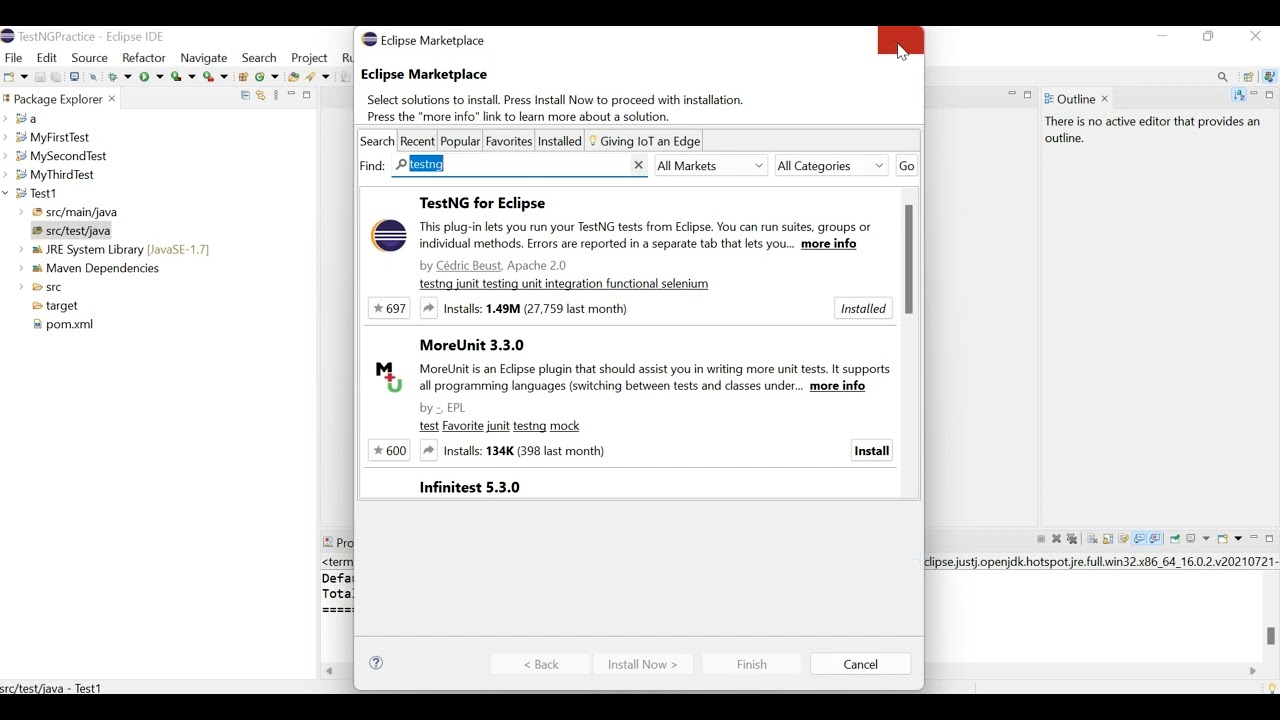1280x720 pixels.
Task: Click the Coverage run icon in the toolbar
Action: (x=176, y=77)
